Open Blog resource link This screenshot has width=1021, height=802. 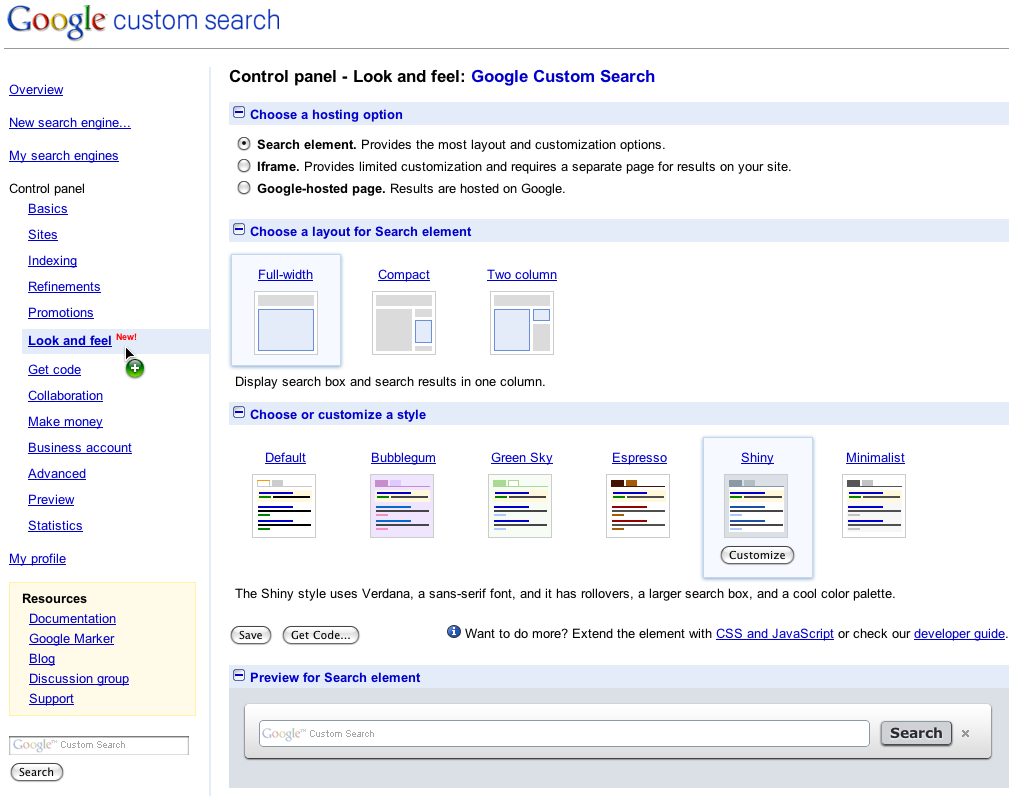point(42,659)
